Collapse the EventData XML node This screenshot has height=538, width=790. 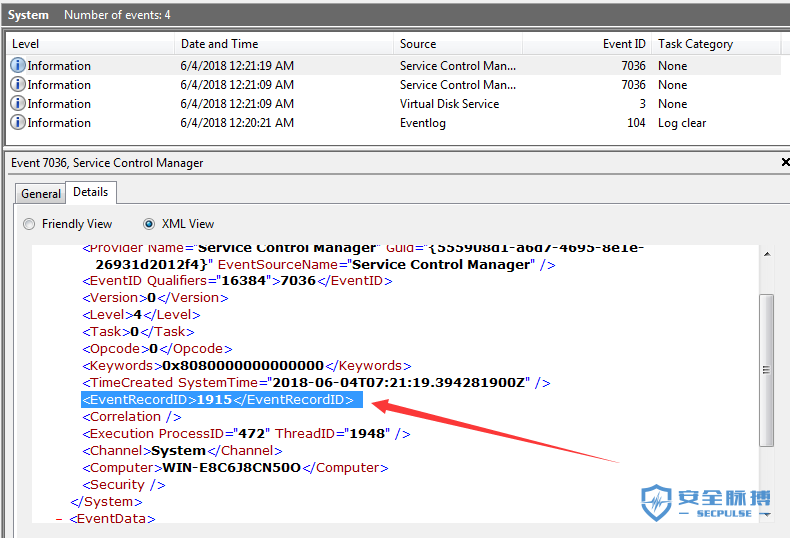(59, 519)
